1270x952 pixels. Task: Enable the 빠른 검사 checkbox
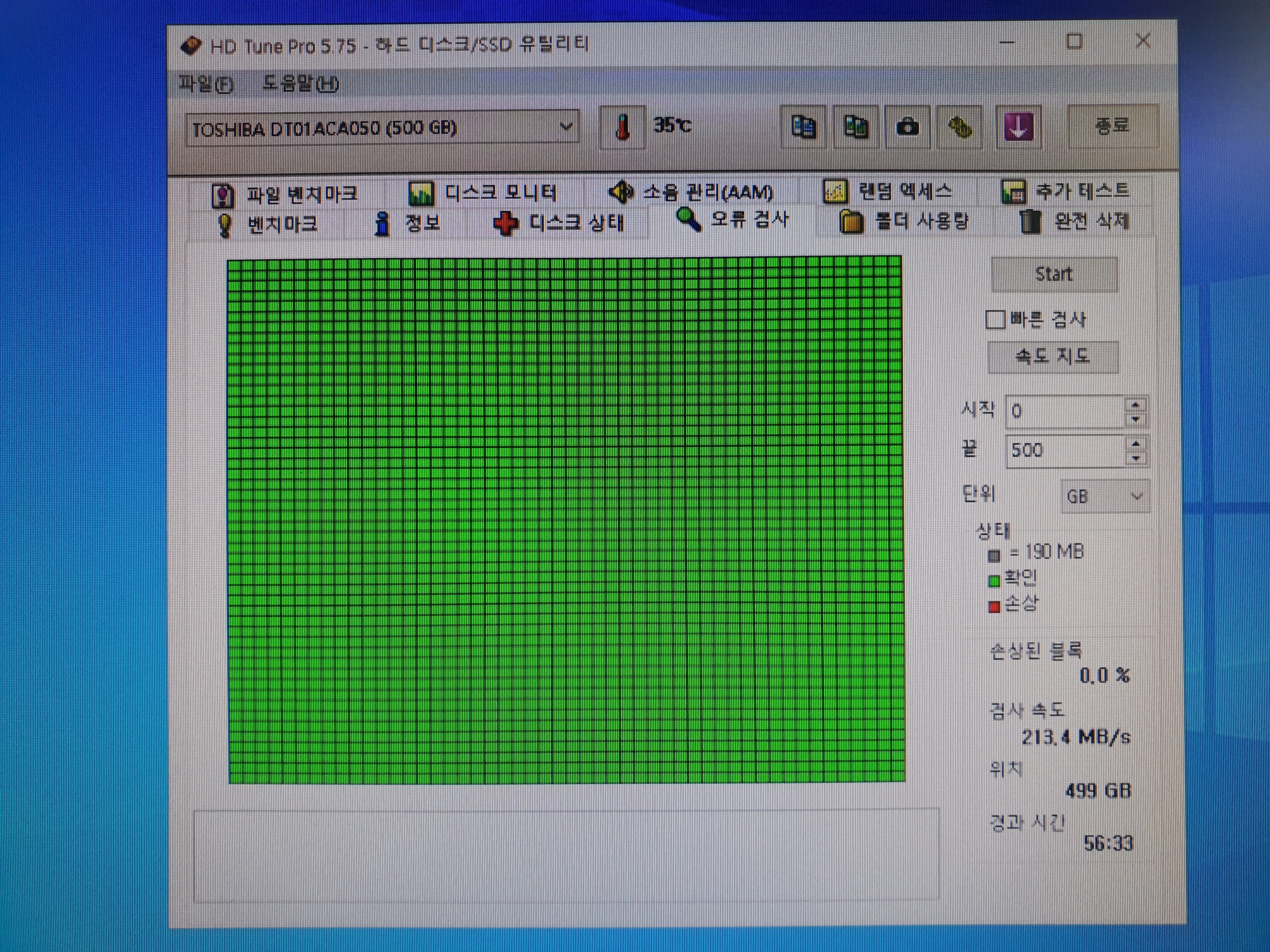995,320
